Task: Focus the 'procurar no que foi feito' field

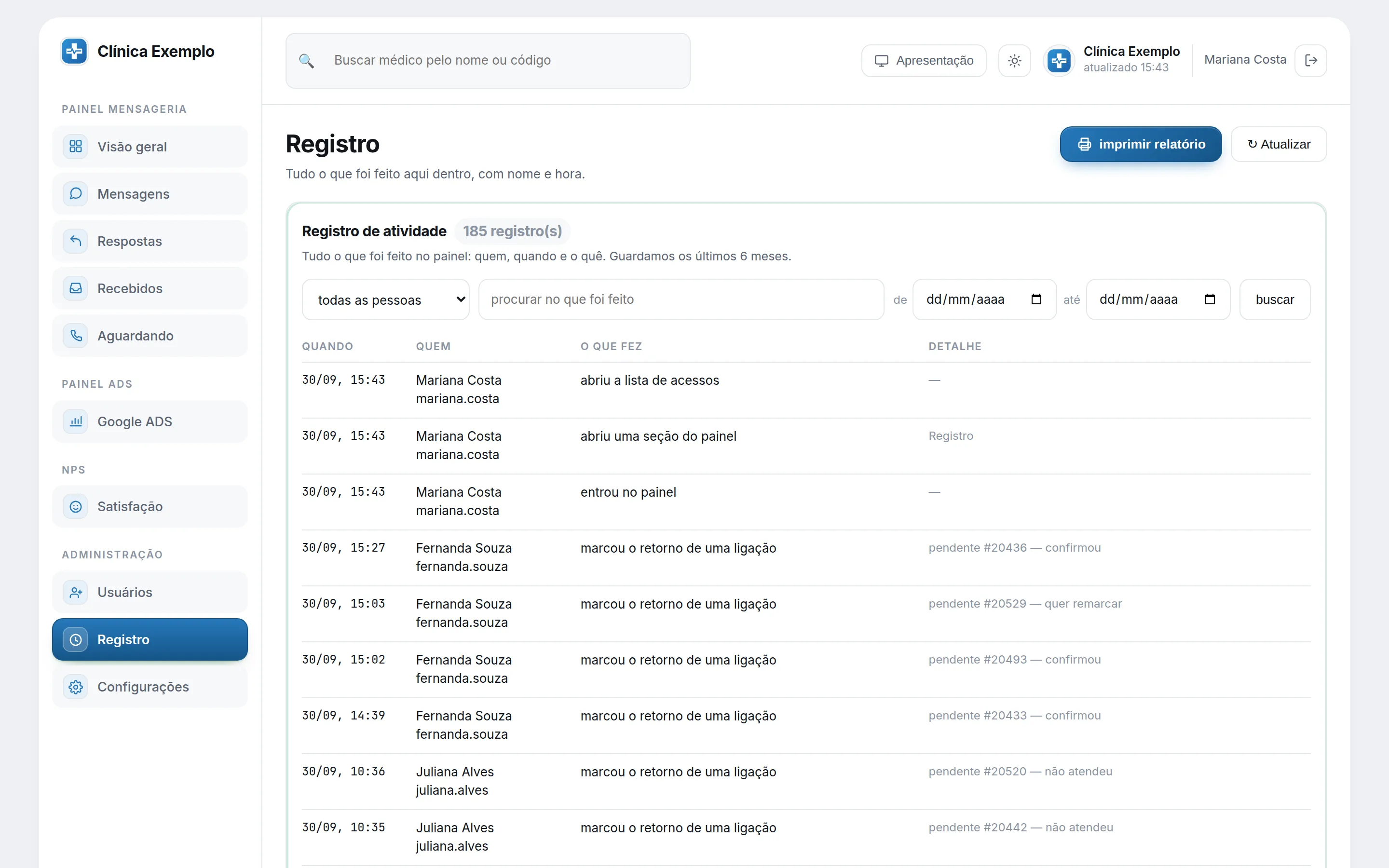Action: tap(681, 299)
